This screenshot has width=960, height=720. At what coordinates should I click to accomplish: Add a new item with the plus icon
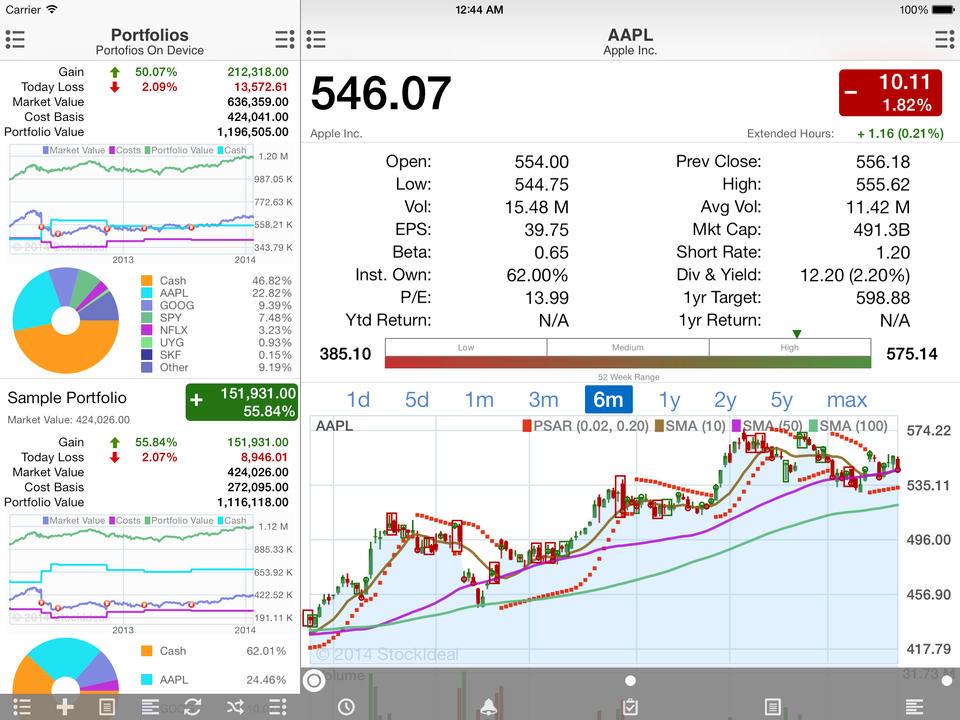coord(63,707)
